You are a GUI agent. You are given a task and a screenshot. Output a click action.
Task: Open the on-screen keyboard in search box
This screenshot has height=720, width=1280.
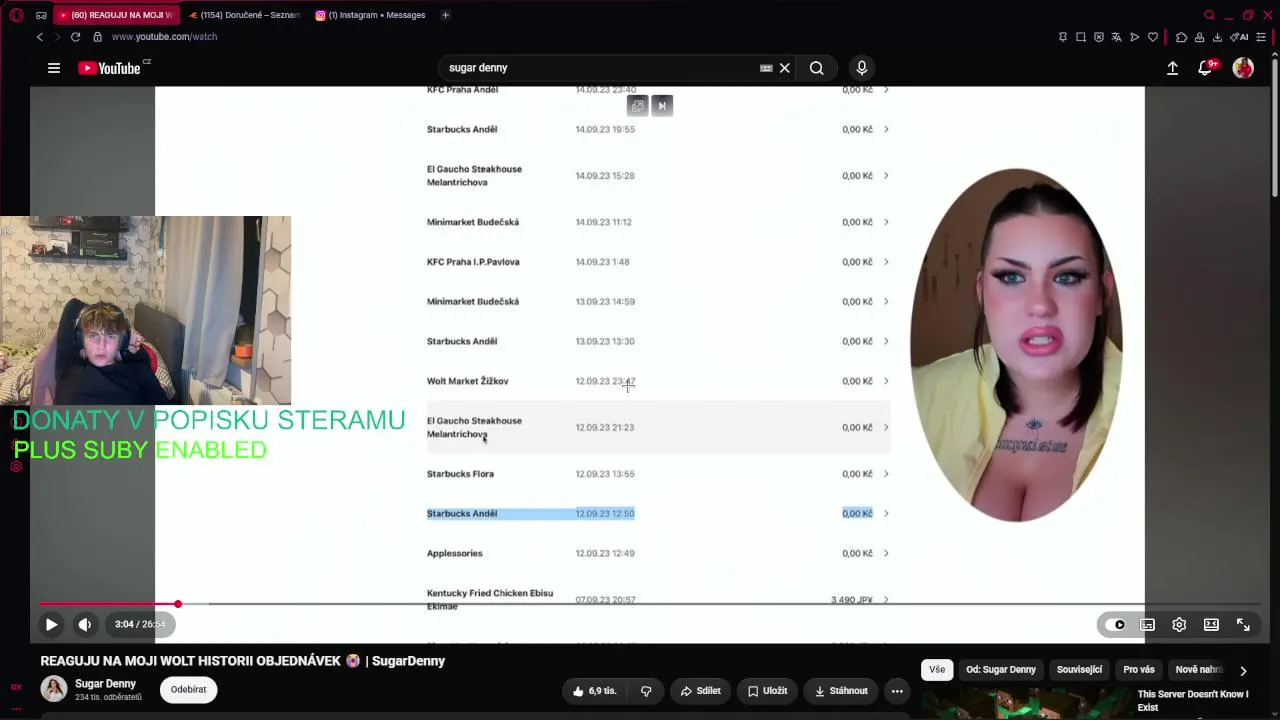click(x=766, y=68)
